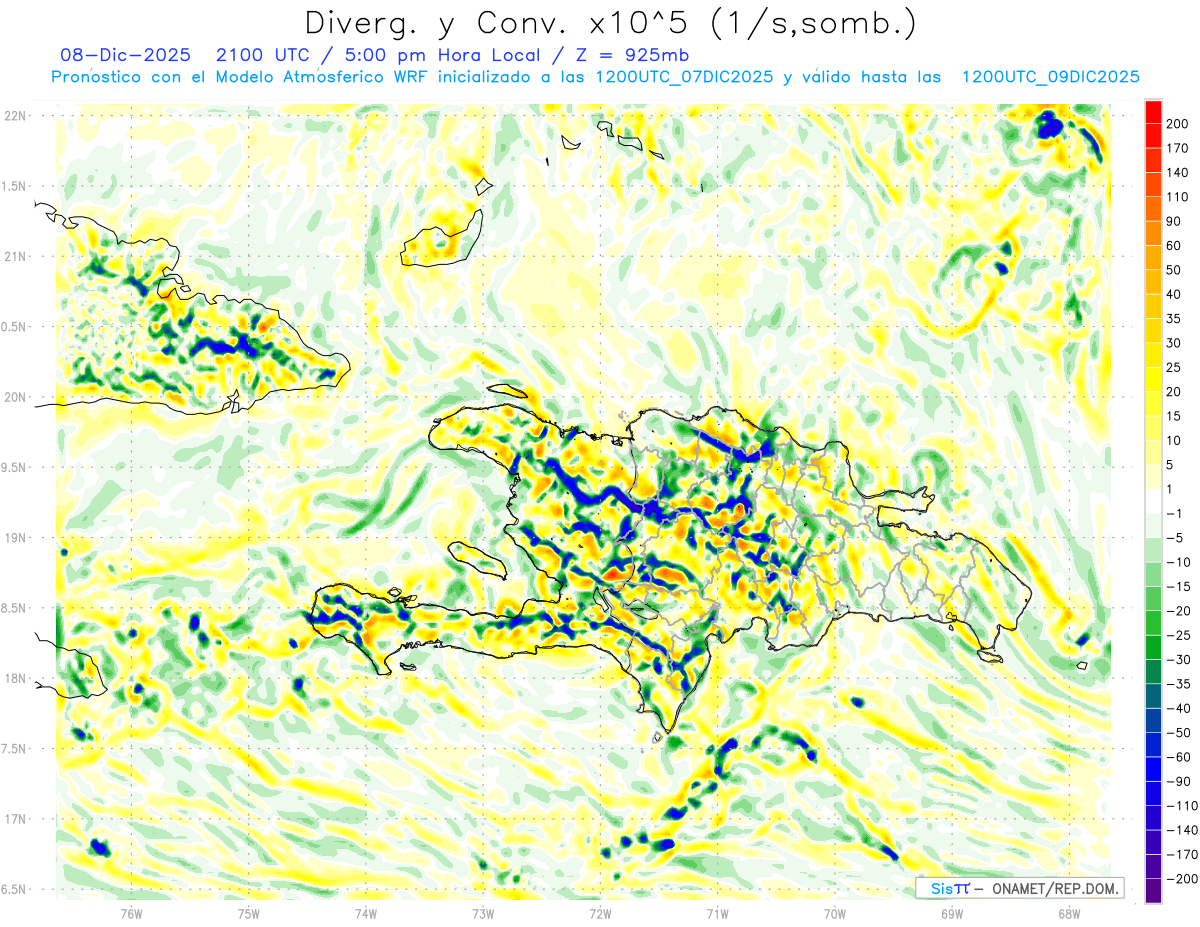Click the '76W' longitude label
This screenshot has height=927, width=1200.
tap(131, 913)
